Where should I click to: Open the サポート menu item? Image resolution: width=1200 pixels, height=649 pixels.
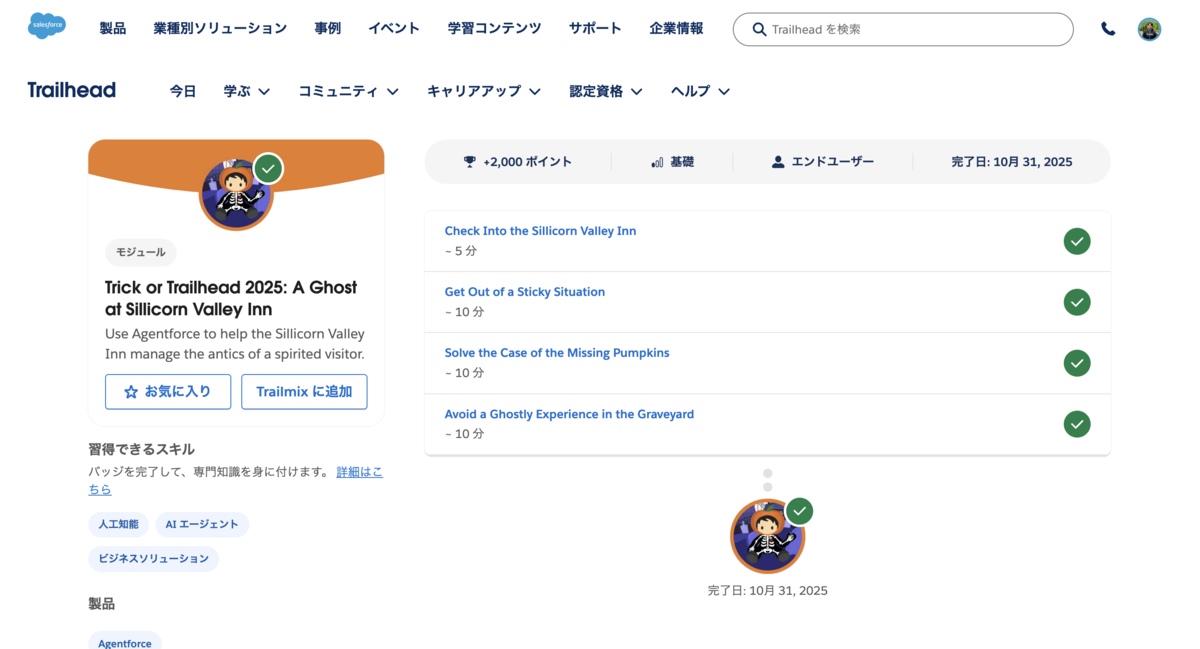(x=595, y=28)
